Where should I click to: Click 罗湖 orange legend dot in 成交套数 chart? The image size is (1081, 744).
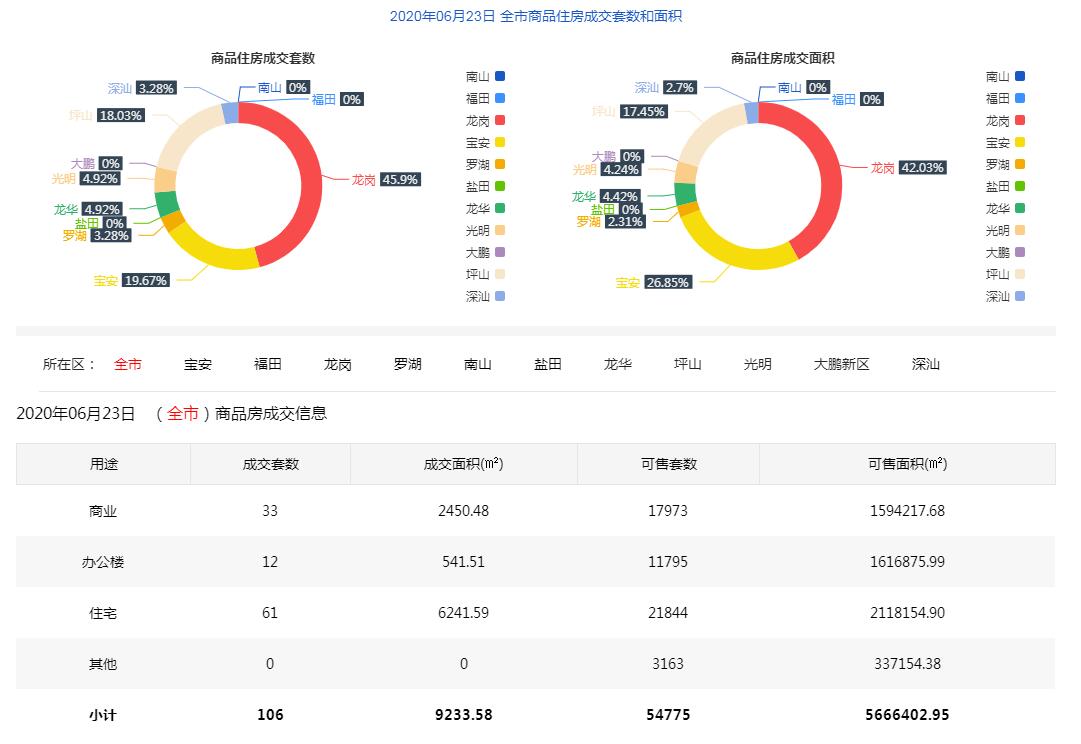[x=499, y=164]
